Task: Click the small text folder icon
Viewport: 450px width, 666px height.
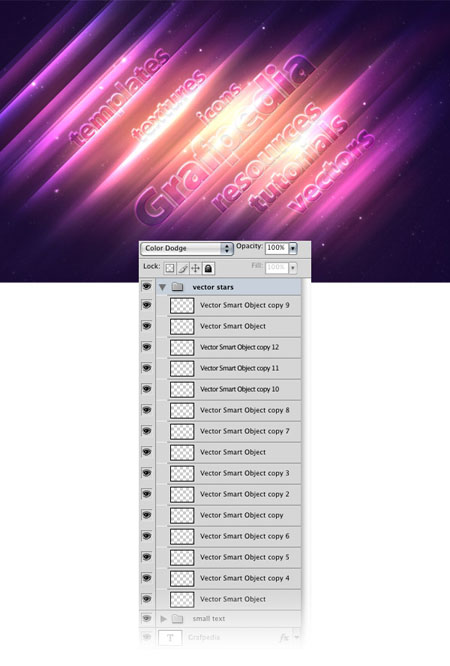Action: click(x=177, y=619)
